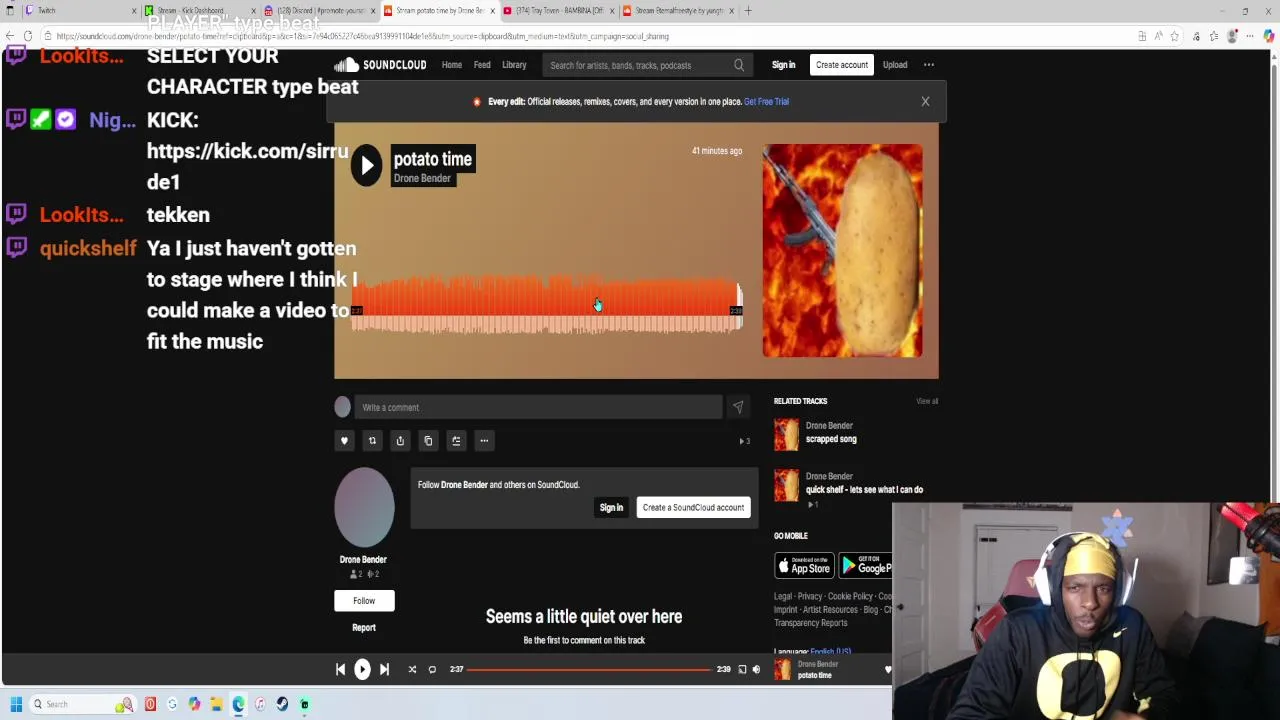Open Legal footer link

[783, 597]
